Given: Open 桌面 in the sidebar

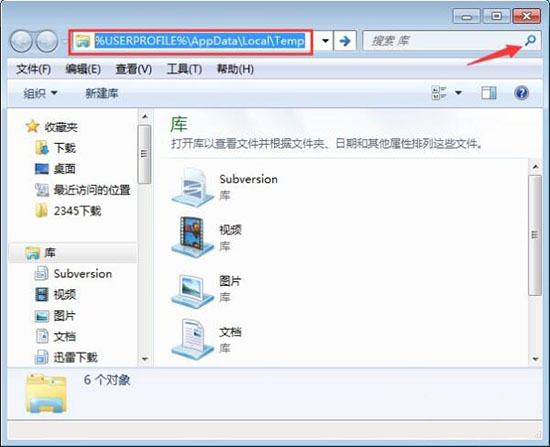Looking at the screenshot, I should click(x=65, y=169).
